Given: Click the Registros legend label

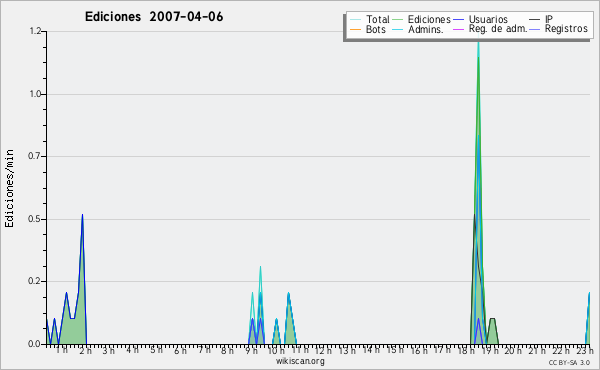Looking at the screenshot, I should coord(566,29).
